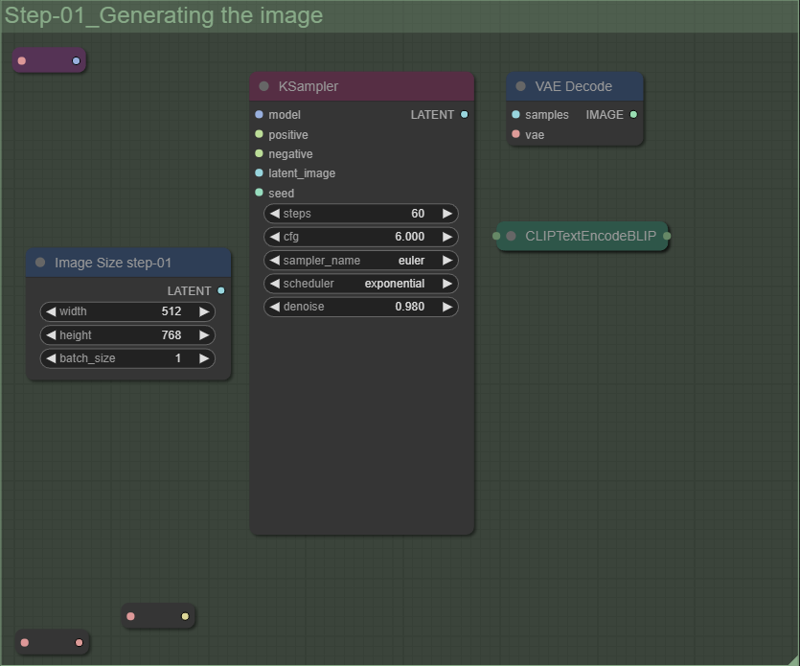Image resolution: width=800 pixels, height=666 pixels.
Task: Click the width value 512
Action: tap(171, 311)
